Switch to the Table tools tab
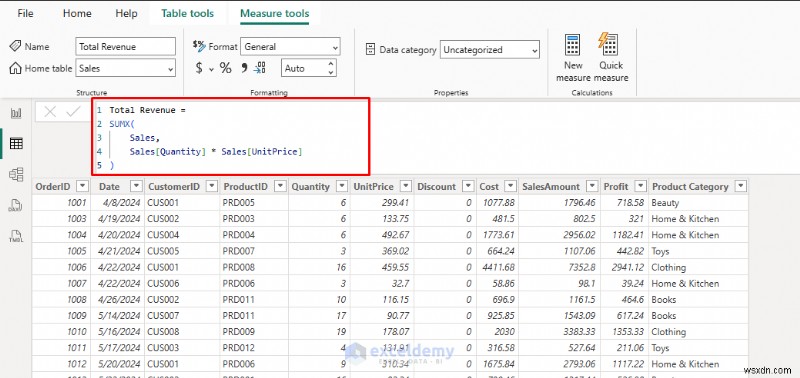Screen dimensions: 800x378 187,13
